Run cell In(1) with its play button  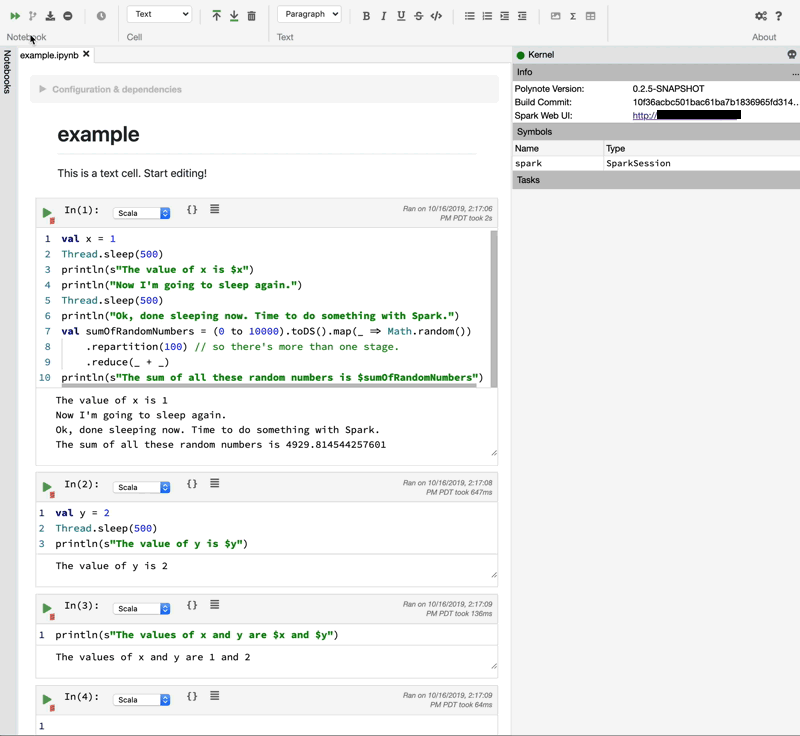47,213
